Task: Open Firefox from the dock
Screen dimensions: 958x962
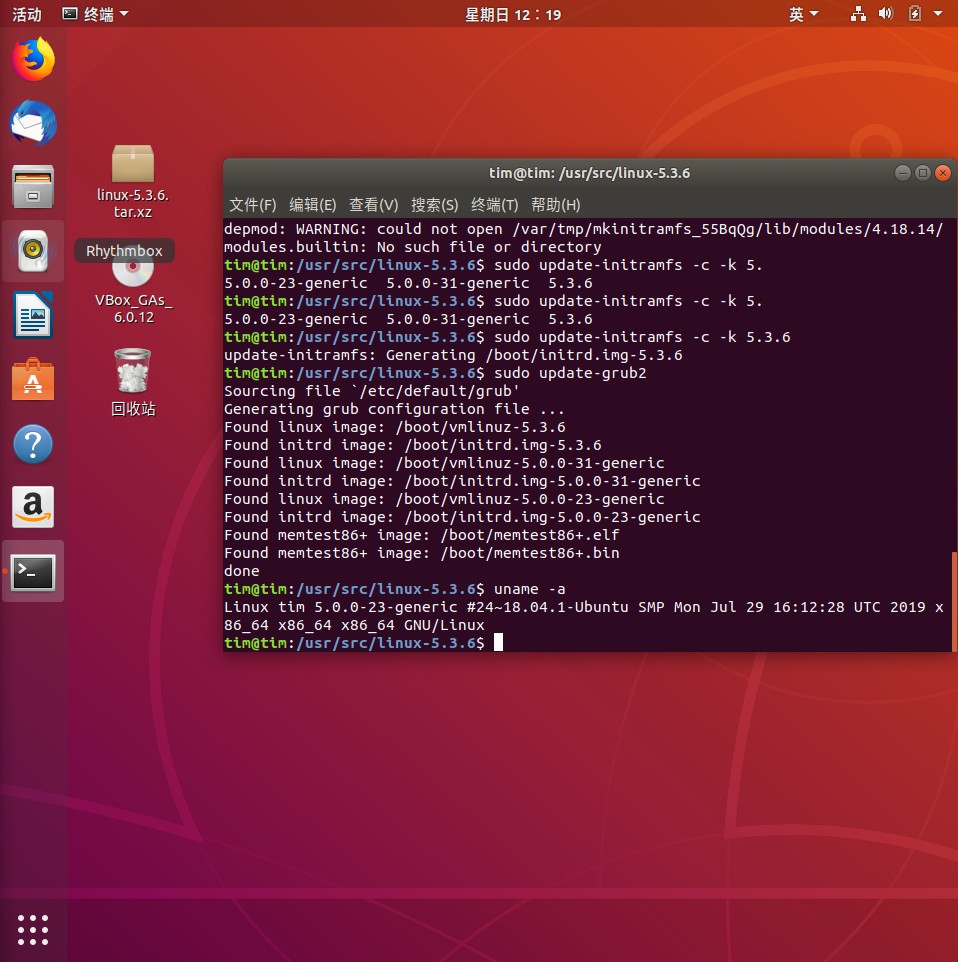Action: tap(33, 60)
